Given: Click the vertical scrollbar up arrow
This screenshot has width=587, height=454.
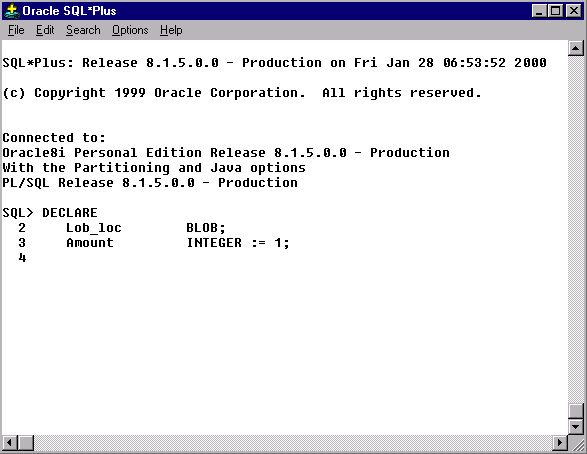Looking at the screenshot, I should click(576, 48).
